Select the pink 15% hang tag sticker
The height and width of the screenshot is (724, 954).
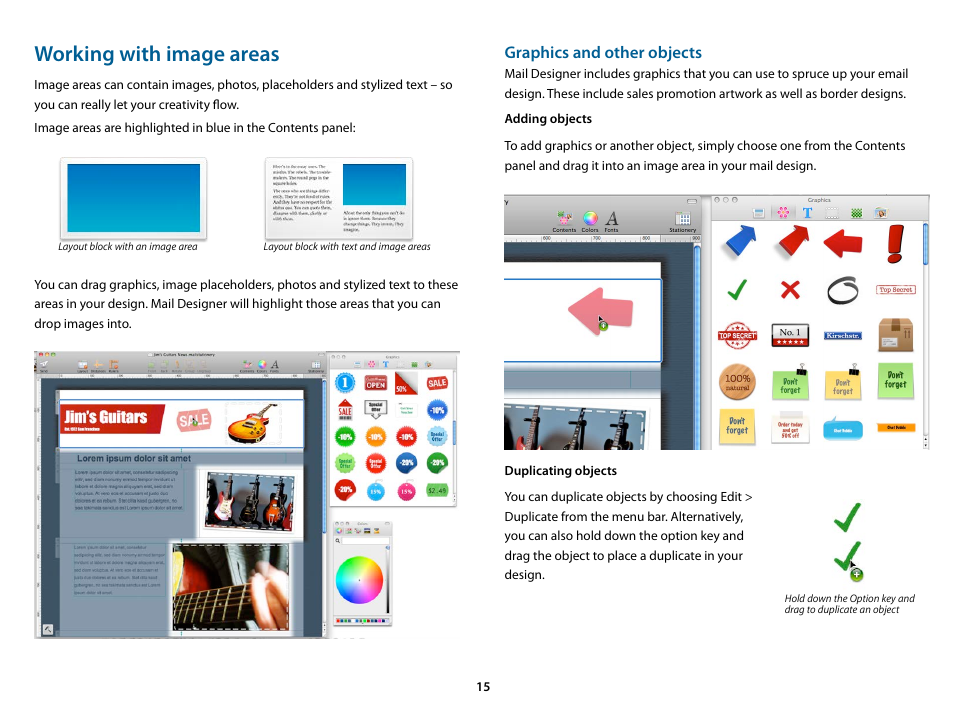pos(406,490)
